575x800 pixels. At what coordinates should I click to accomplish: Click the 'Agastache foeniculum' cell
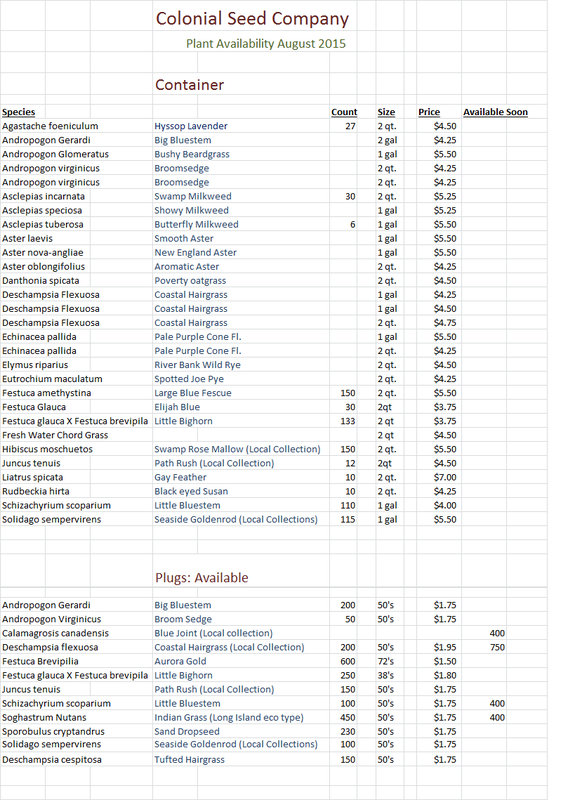coord(50,126)
